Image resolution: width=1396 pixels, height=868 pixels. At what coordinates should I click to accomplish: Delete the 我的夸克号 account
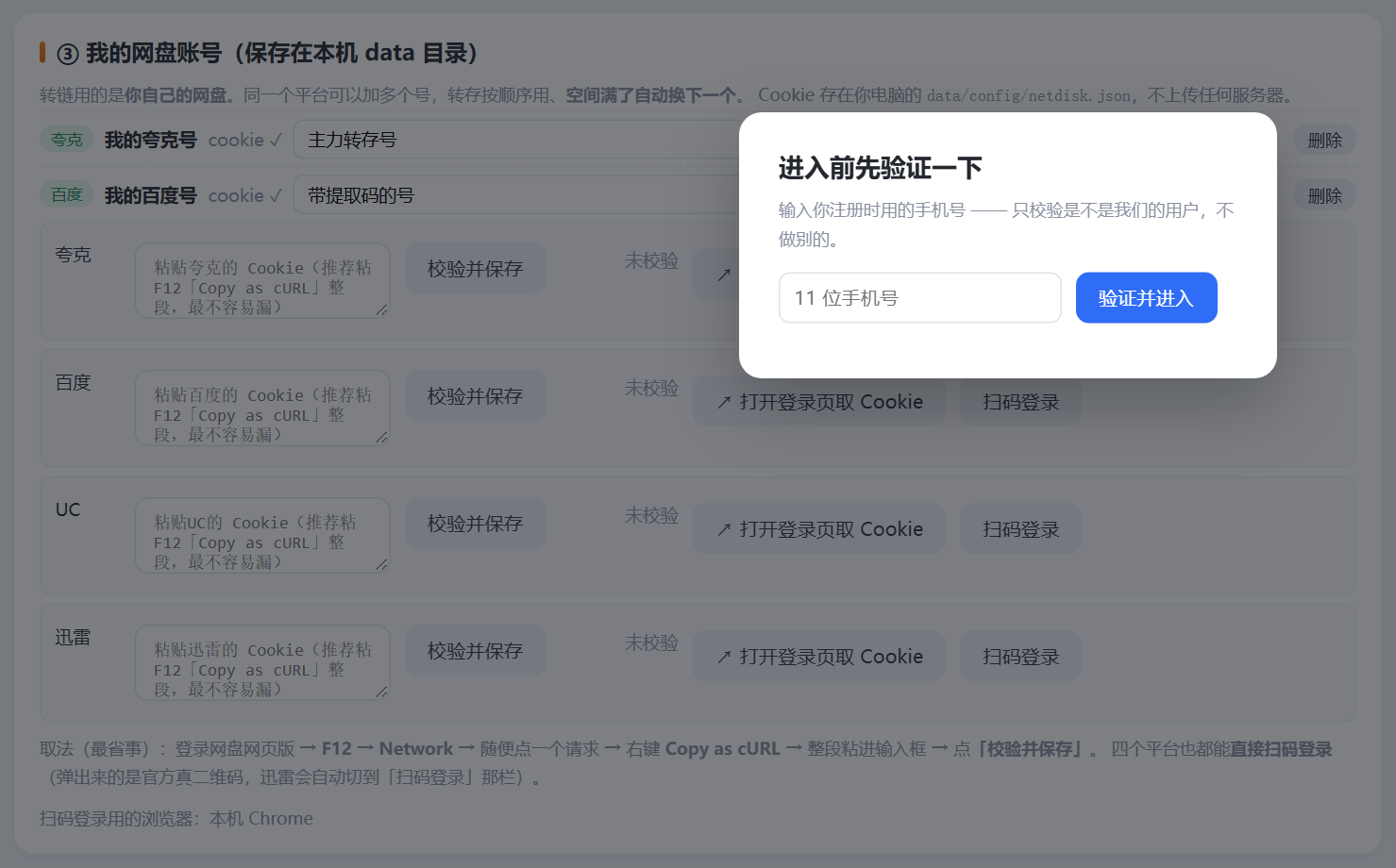click(x=1324, y=140)
